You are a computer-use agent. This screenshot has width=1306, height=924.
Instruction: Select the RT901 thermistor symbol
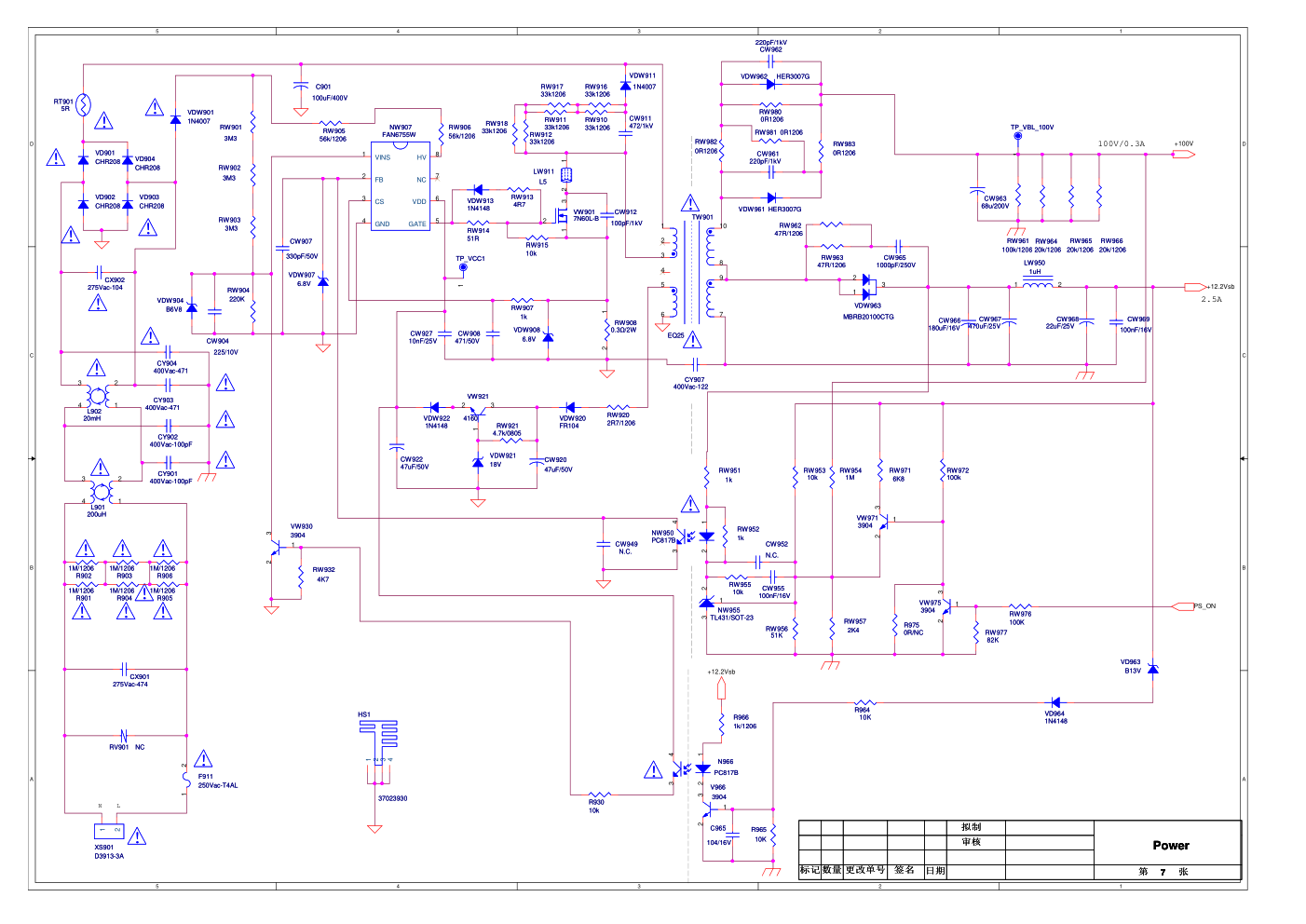83,104
